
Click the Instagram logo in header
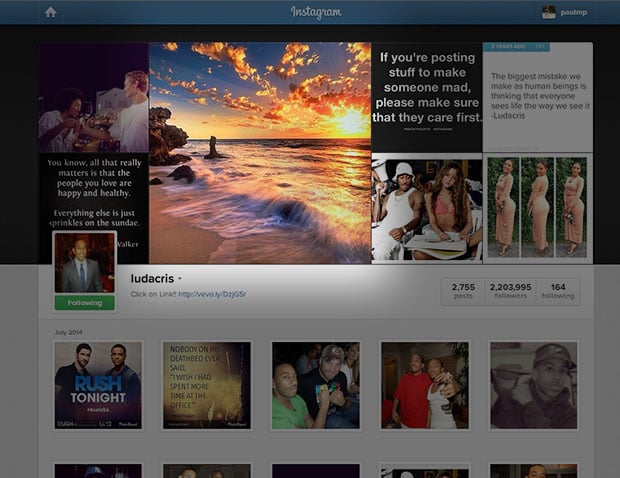tap(316, 12)
